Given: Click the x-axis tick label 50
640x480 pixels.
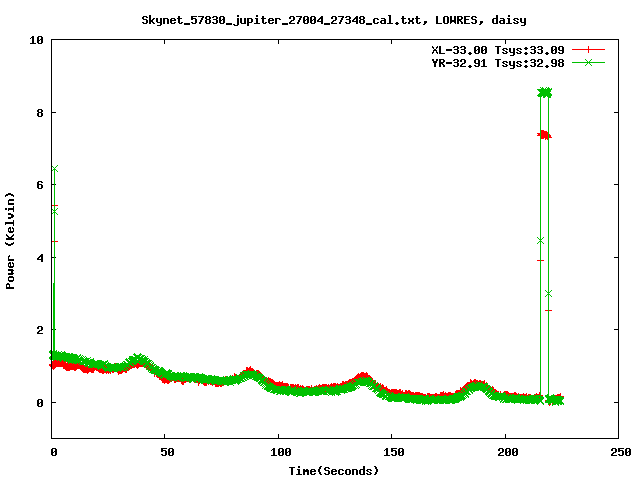Looking at the screenshot, I should [x=167, y=452].
